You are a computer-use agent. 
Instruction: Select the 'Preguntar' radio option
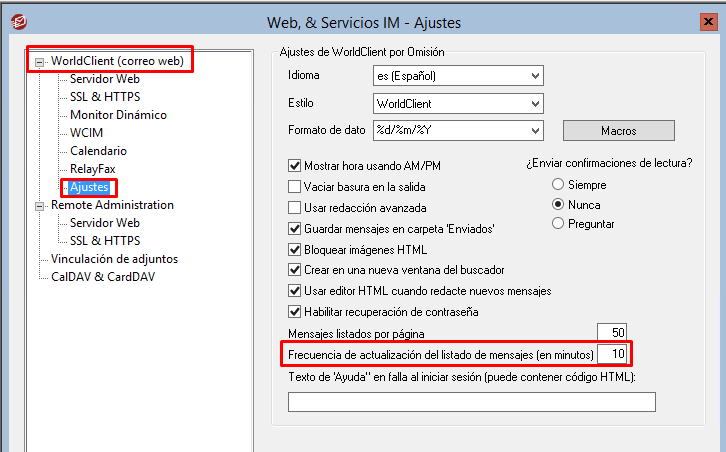[558, 223]
